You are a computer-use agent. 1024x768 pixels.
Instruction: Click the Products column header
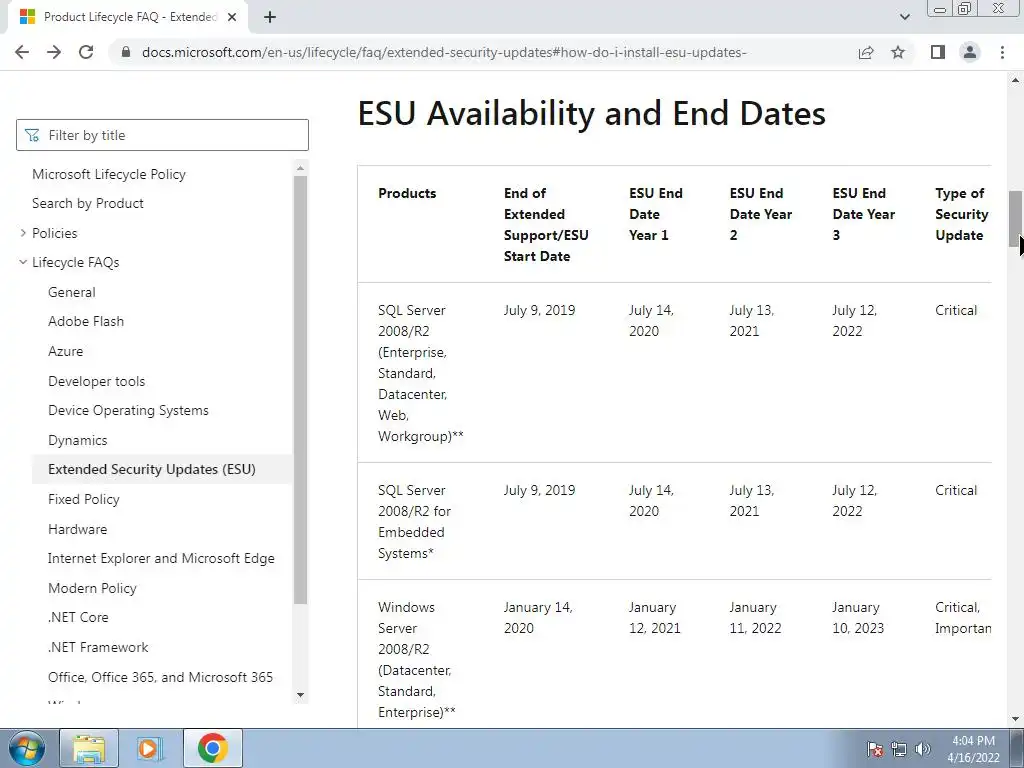pos(407,193)
